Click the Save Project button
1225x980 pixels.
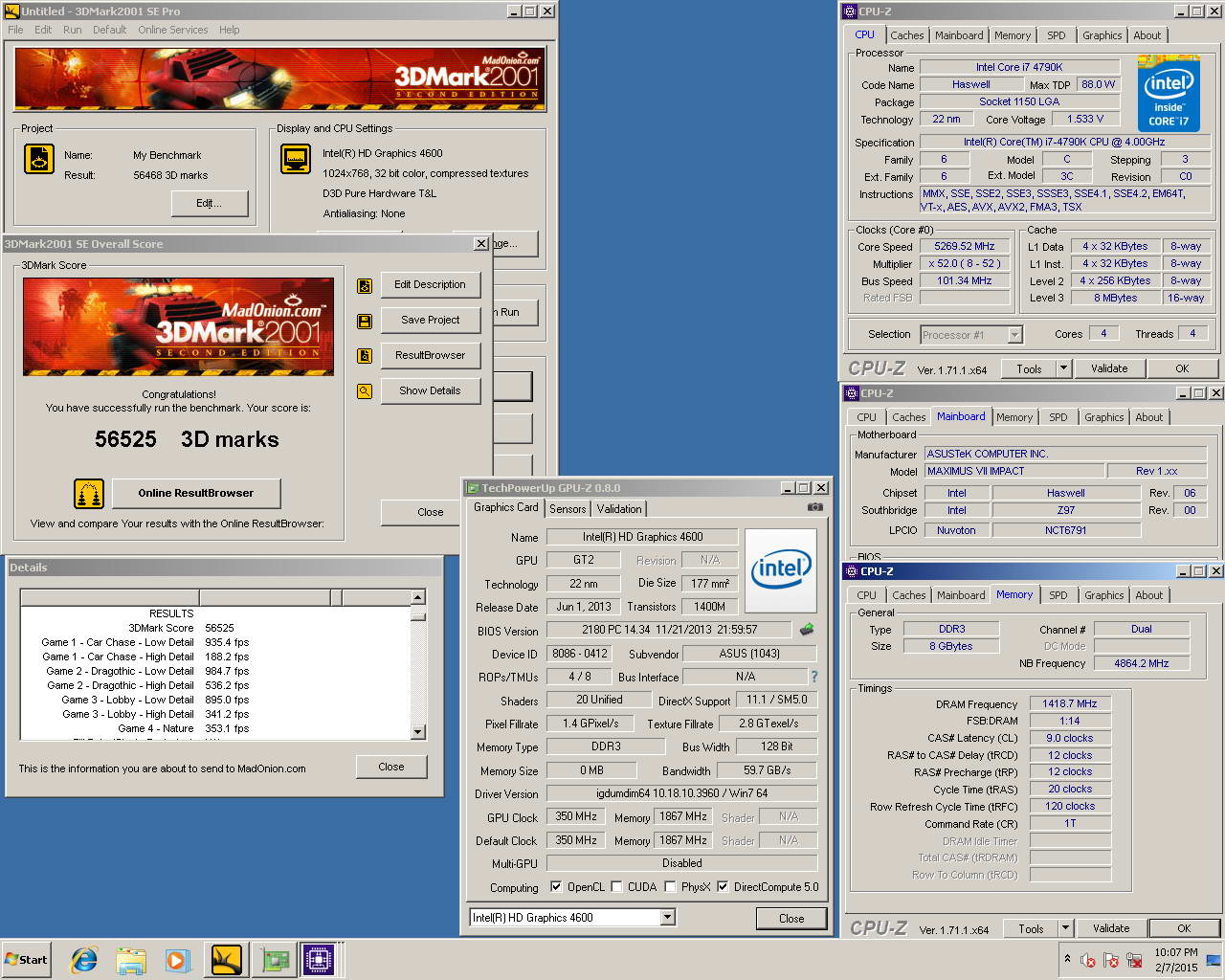[430, 321]
